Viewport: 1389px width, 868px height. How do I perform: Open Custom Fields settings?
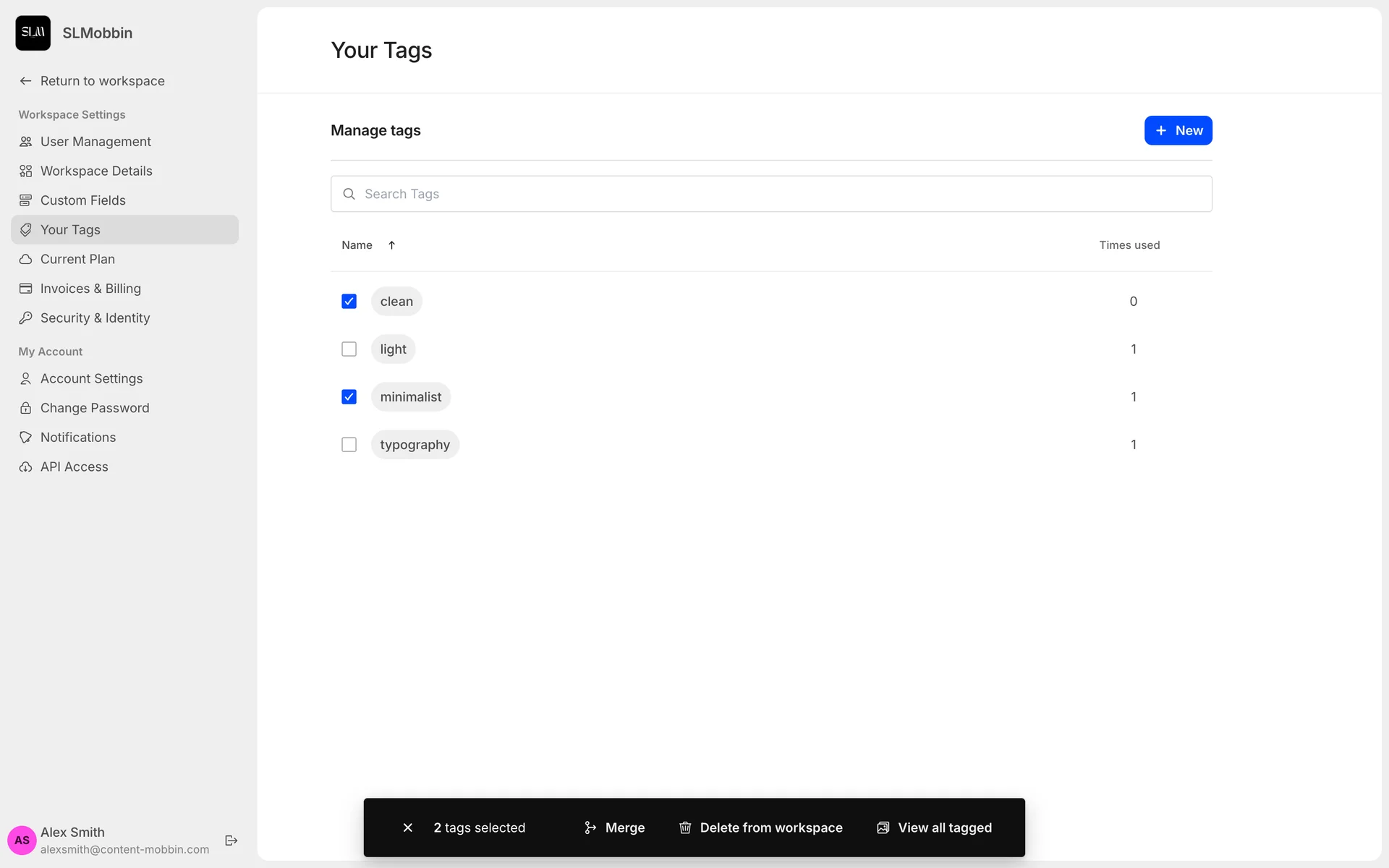82,200
